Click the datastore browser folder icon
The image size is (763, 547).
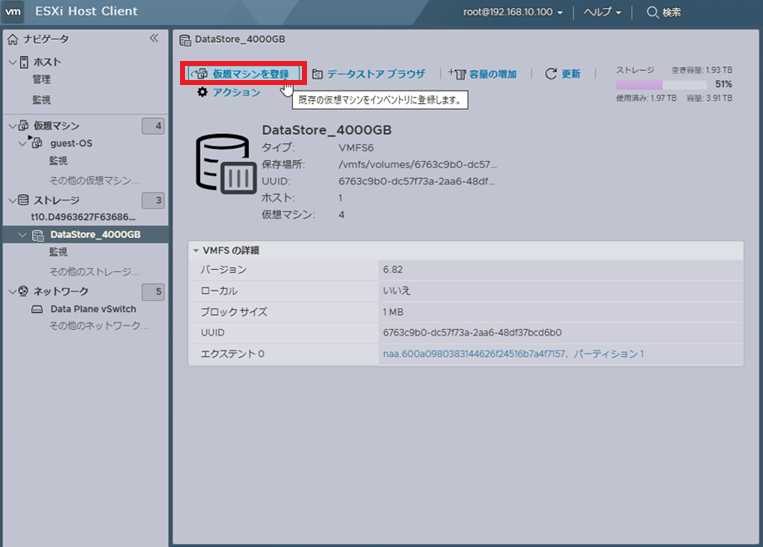[317, 74]
